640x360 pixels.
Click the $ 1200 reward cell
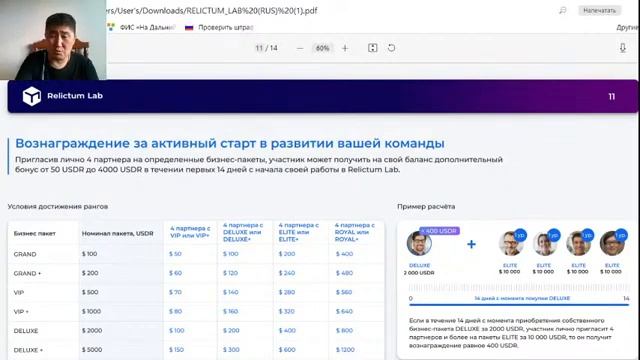click(x=345, y=349)
